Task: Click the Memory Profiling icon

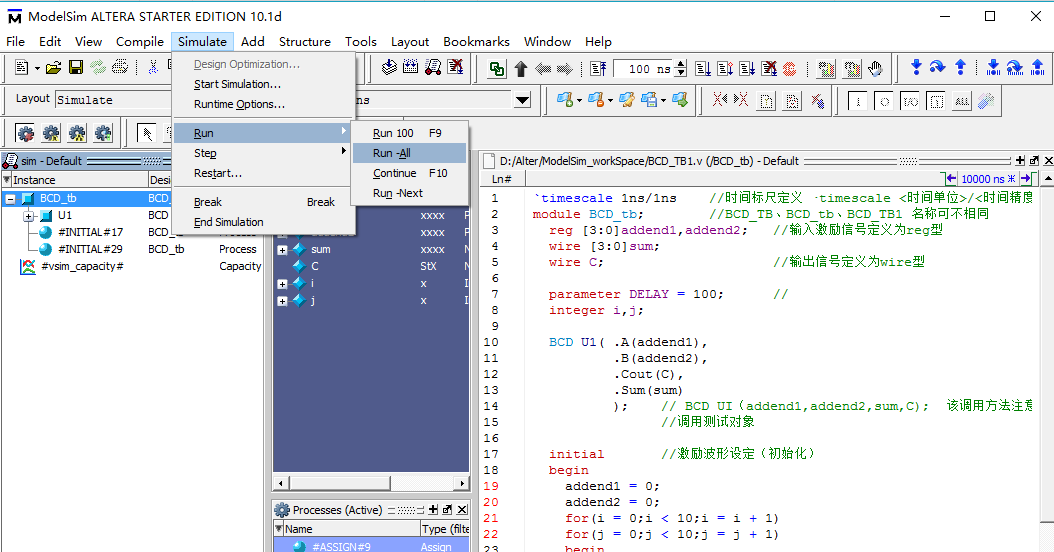Action: point(852,69)
